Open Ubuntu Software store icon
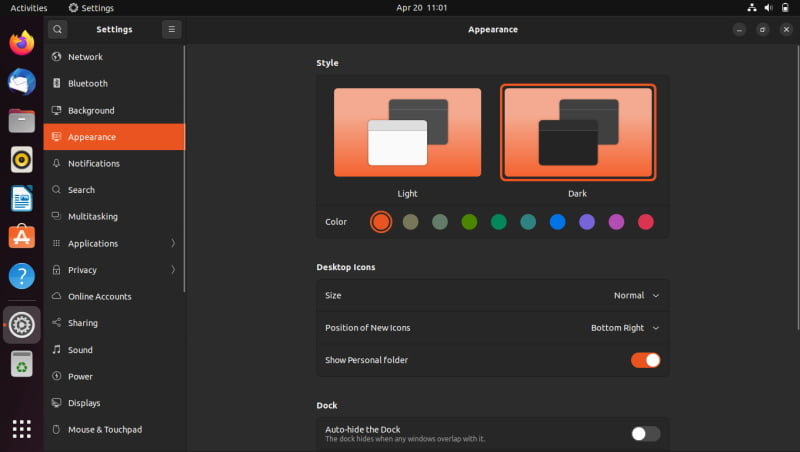 point(21,237)
